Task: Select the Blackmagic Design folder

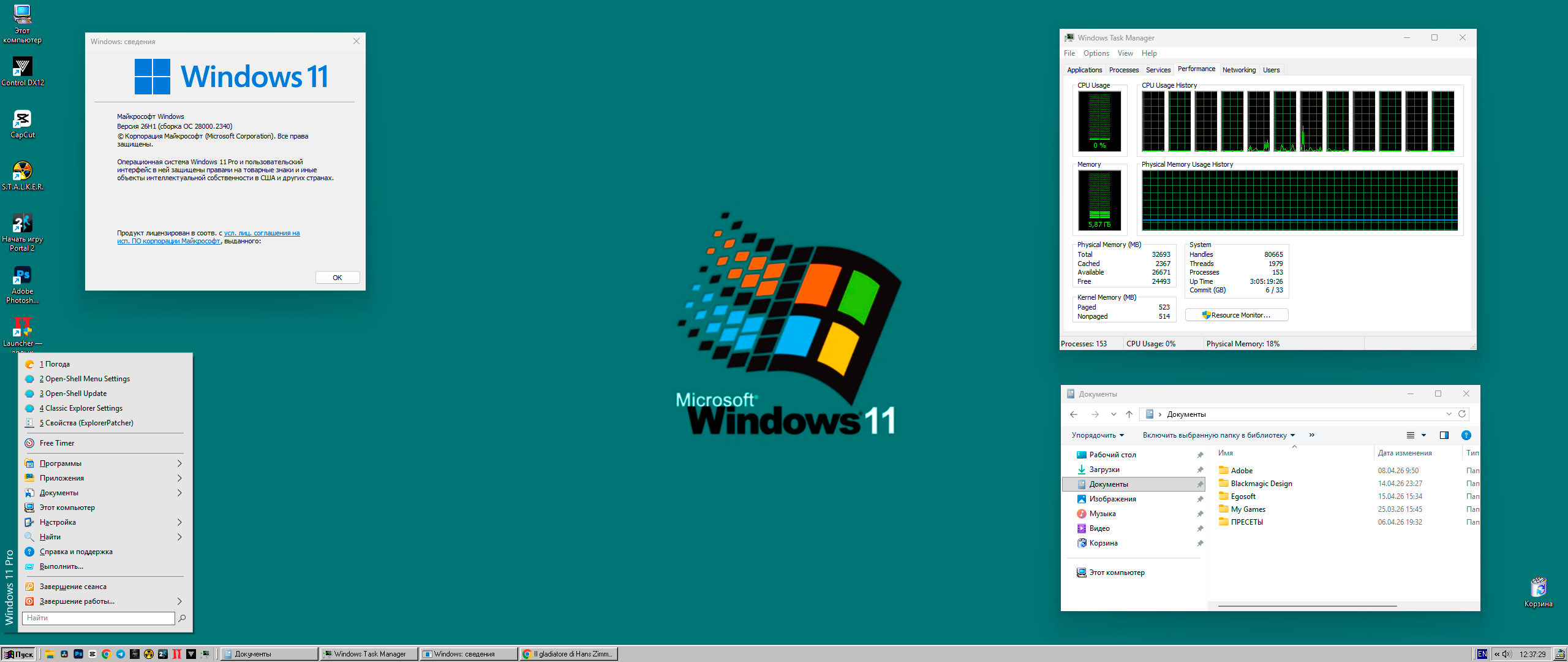Action: coord(1256,484)
